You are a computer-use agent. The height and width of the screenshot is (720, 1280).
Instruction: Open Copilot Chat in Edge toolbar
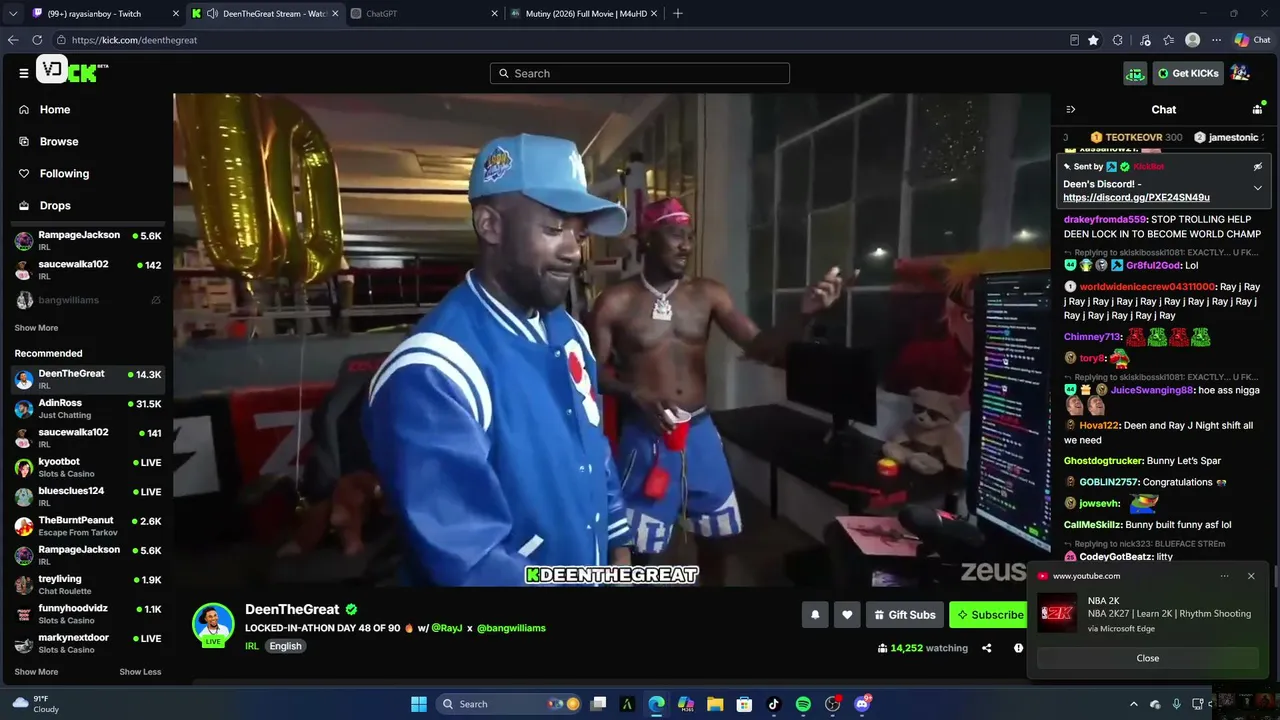point(1252,40)
